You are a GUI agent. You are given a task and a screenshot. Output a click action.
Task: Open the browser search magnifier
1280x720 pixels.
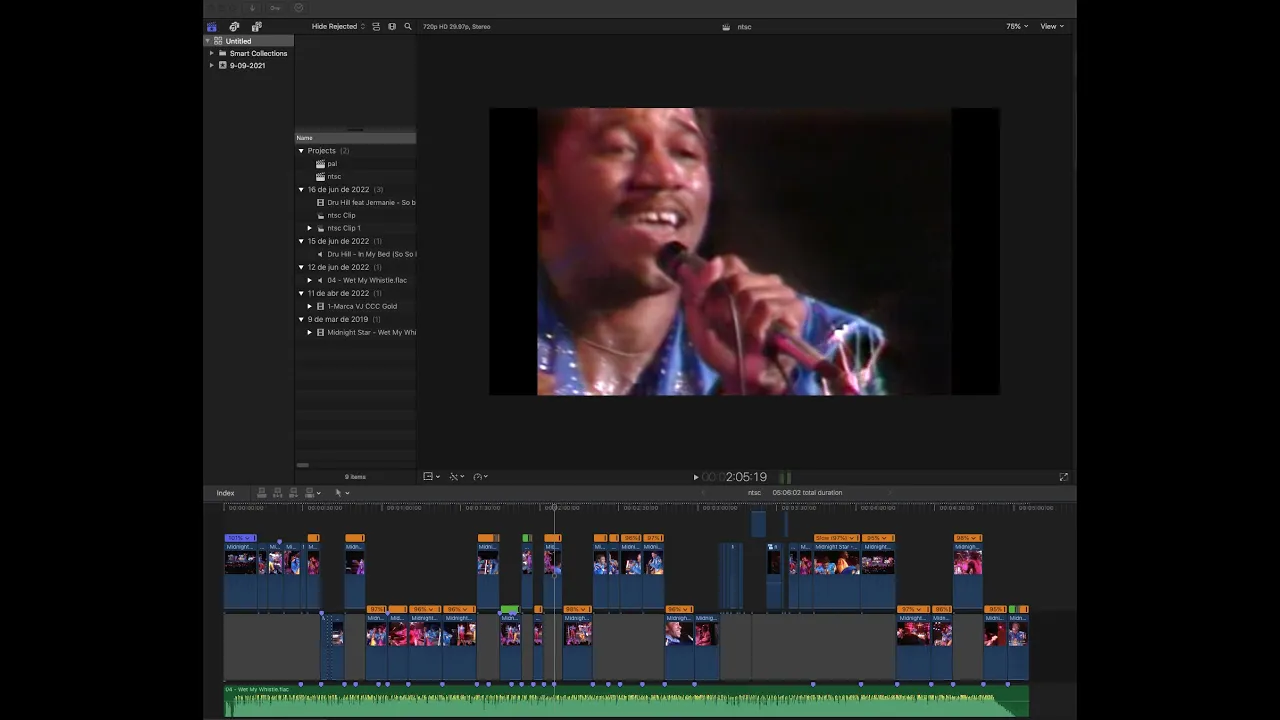pos(408,27)
